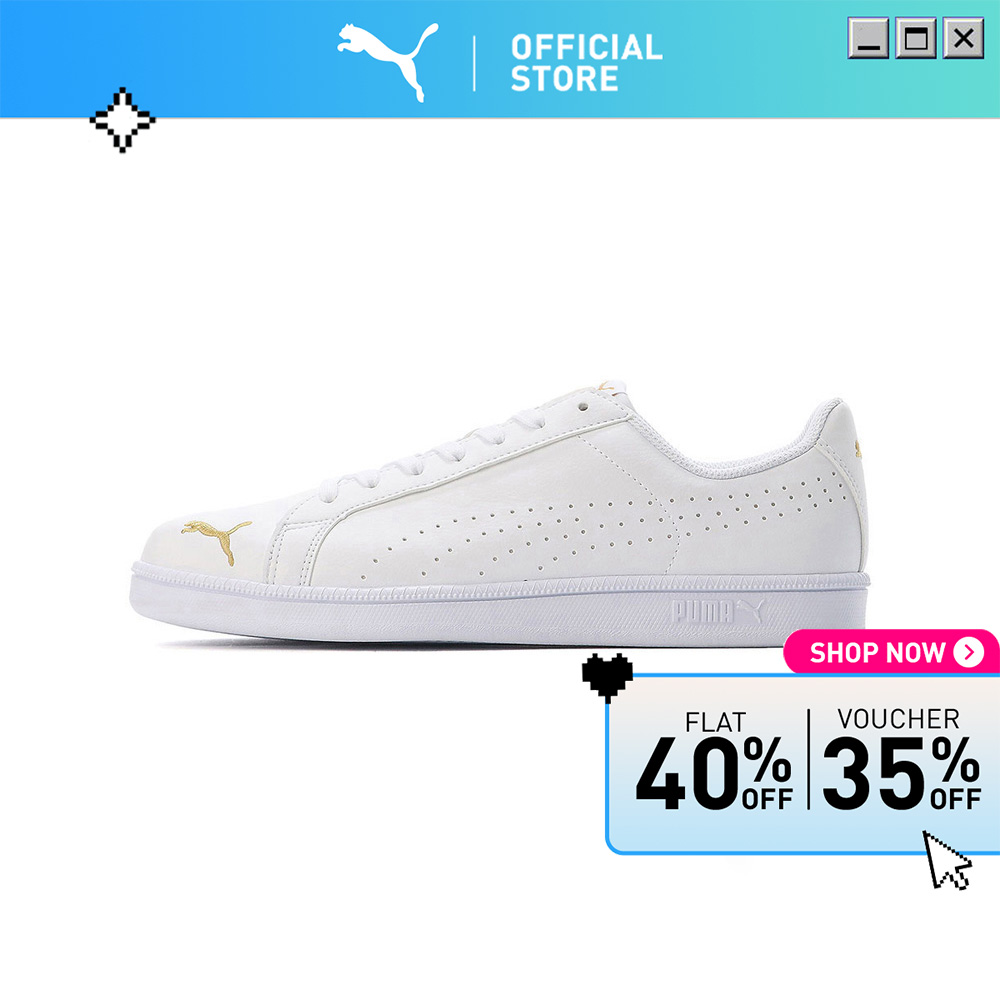Screen dimensions: 1000x1000
Task: Click the pixel sparkle star icon
Action: point(122,120)
